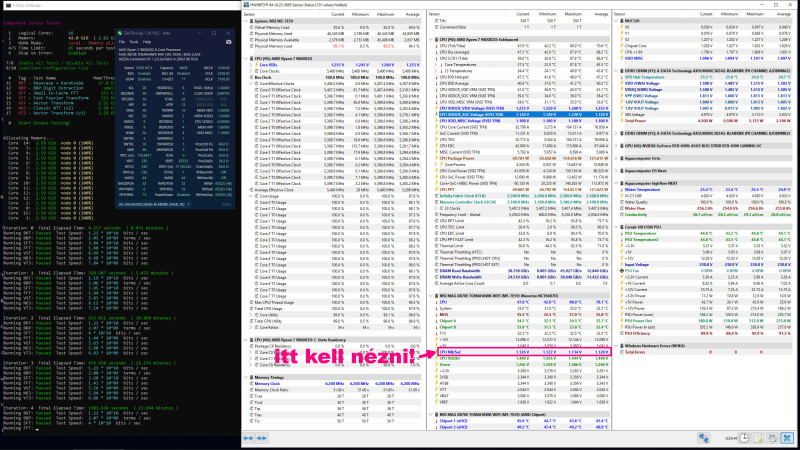Click thermometer icon of Water Temperature row
Screen dimensions: 800x450
tap(622, 190)
